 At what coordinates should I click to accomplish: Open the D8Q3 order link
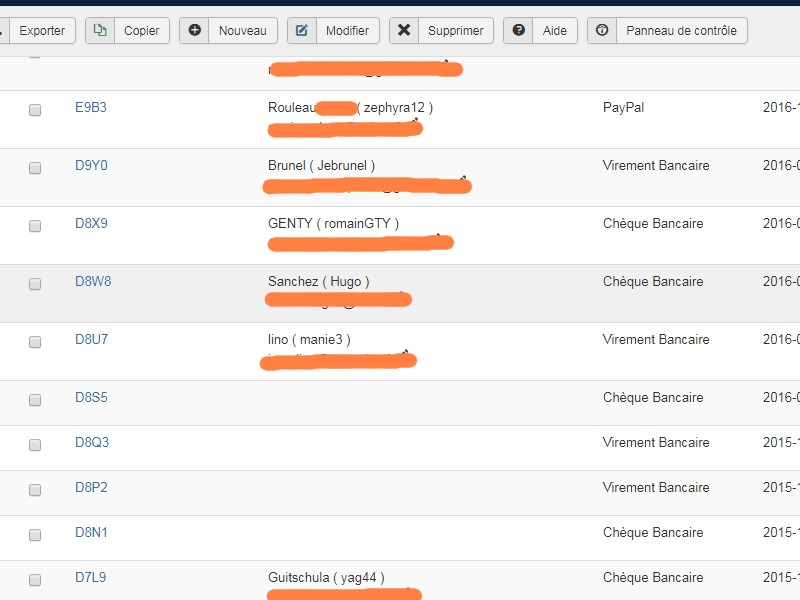(x=92, y=442)
